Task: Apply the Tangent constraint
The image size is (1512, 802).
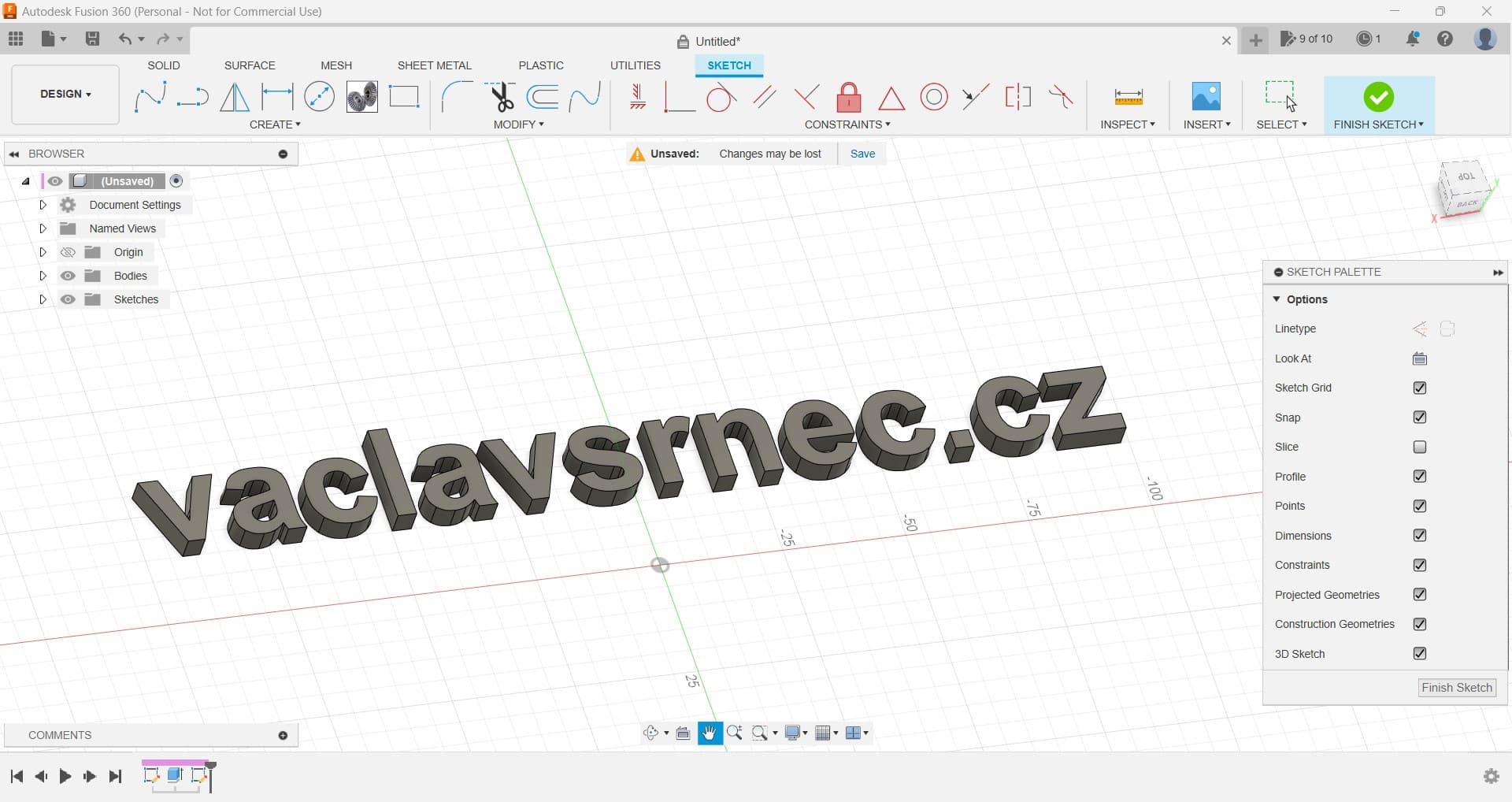Action: click(721, 97)
